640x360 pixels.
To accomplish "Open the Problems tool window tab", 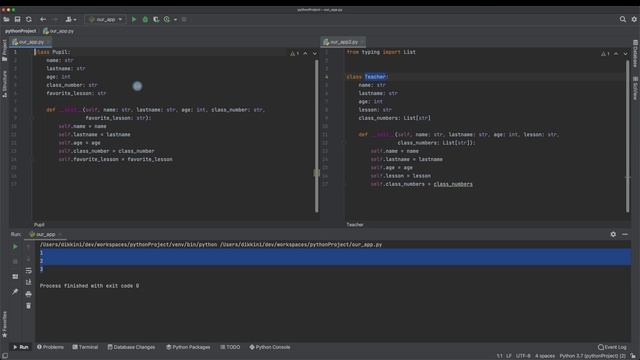I will pyautogui.click(x=51, y=347).
